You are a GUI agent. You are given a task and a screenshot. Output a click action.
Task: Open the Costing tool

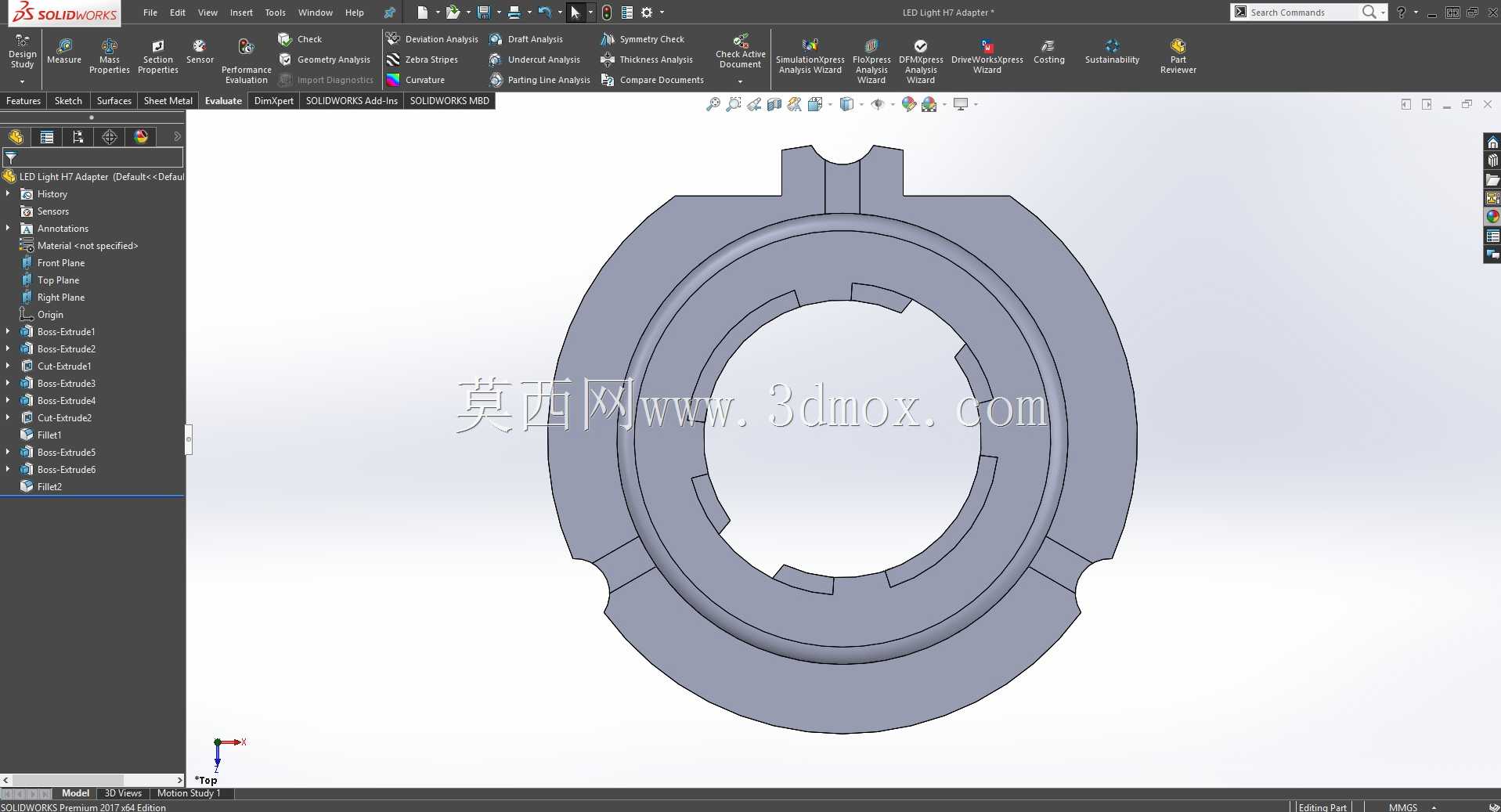[x=1048, y=52]
